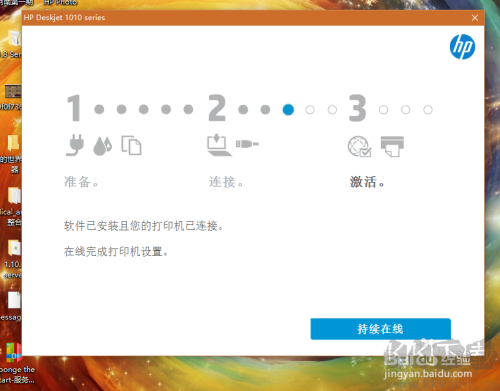Click the power plug icon under step 1
Viewport: 500px width, 391px height.
(x=75, y=145)
